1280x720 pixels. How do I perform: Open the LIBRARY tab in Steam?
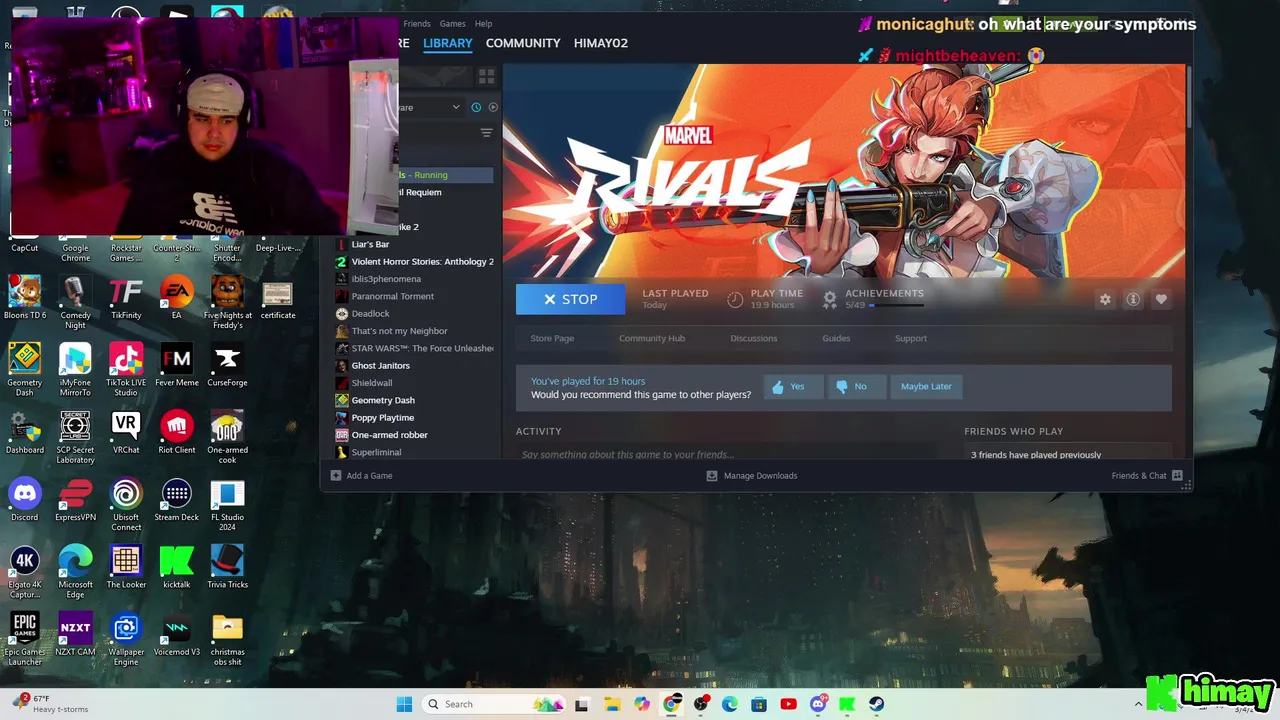(x=447, y=43)
